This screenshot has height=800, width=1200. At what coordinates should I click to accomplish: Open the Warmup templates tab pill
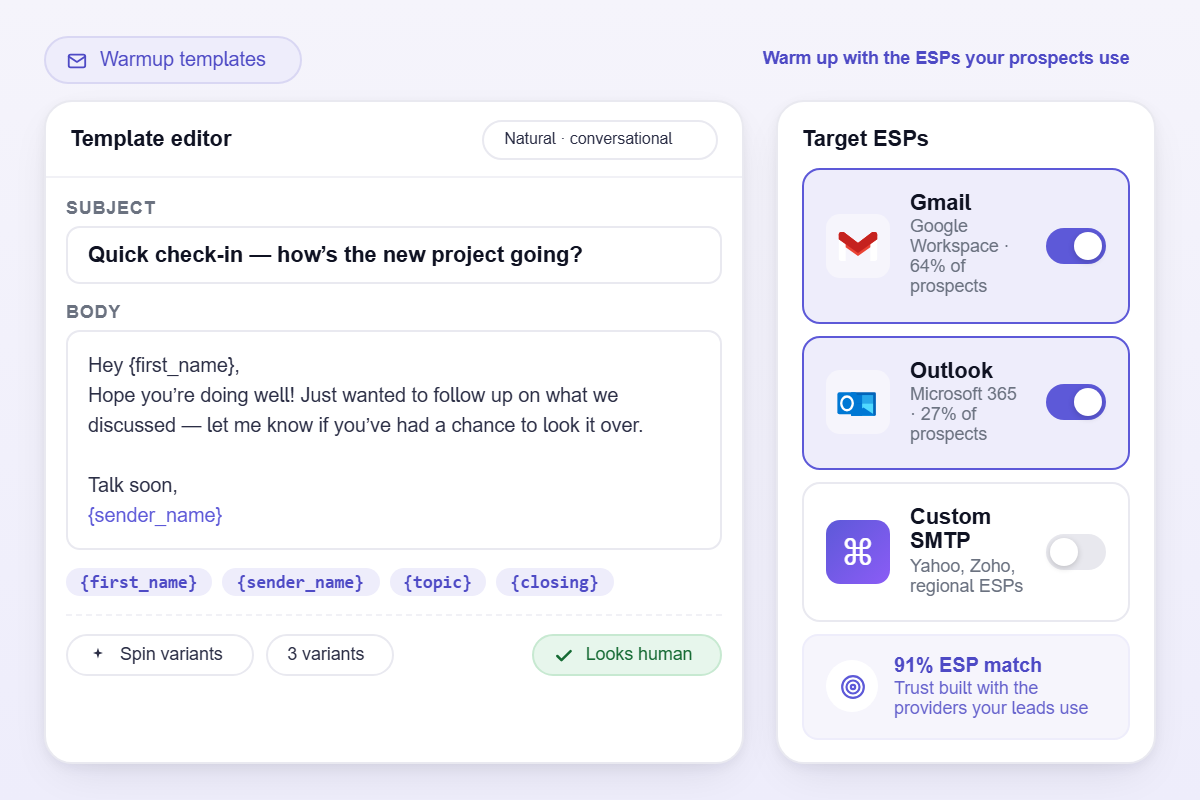173,60
